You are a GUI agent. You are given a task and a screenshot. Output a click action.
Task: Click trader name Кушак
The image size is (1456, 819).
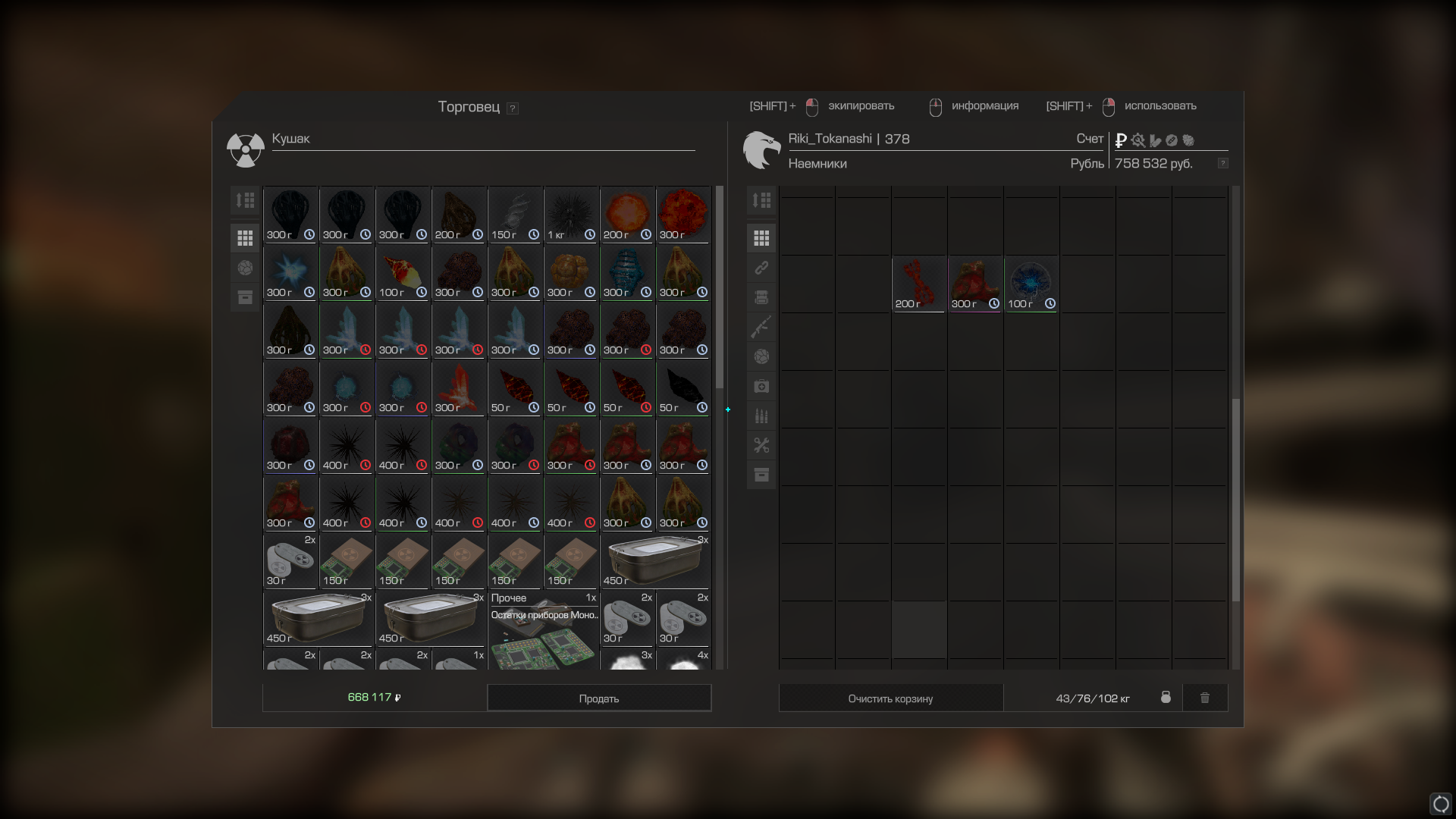pyautogui.click(x=291, y=139)
